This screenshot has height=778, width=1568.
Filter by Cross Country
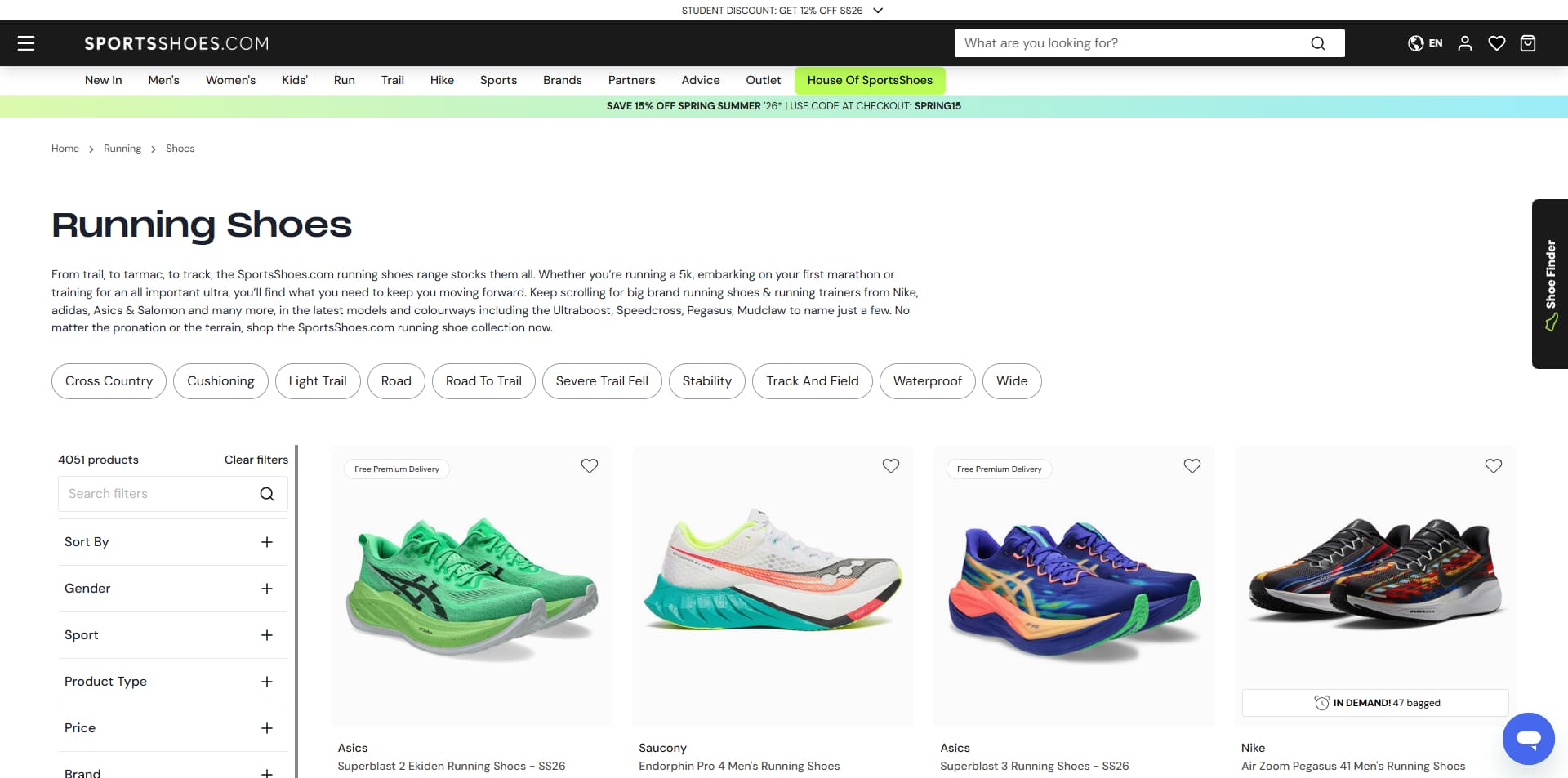tap(109, 381)
